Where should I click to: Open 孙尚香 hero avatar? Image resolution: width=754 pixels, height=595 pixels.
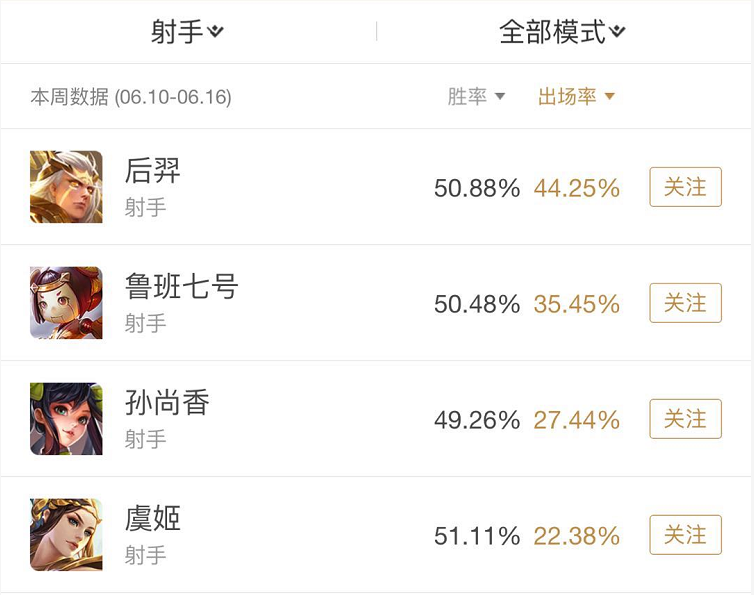66,418
